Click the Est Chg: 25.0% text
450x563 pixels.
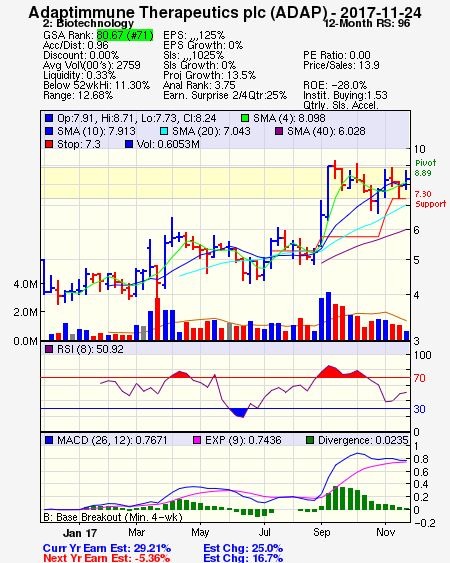point(243,549)
